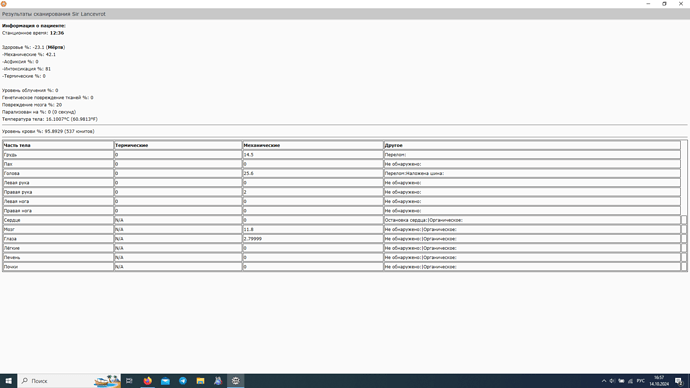Open File Explorer from taskbar
The width and height of the screenshot is (690, 388).
(200, 381)
